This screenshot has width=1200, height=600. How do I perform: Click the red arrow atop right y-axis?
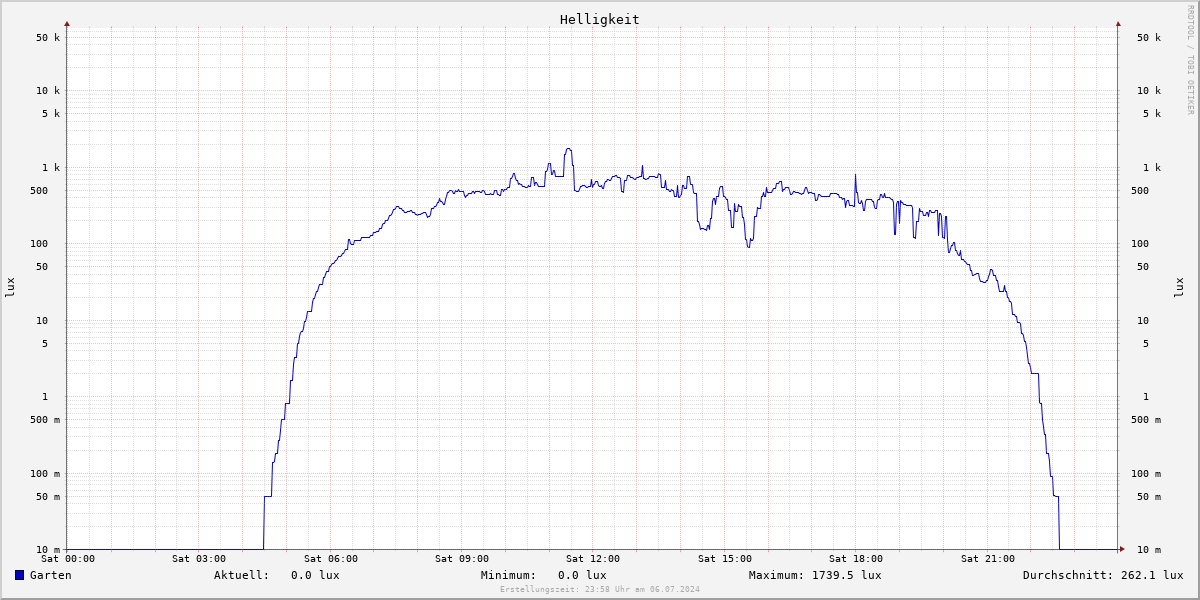click(1118, 23)
